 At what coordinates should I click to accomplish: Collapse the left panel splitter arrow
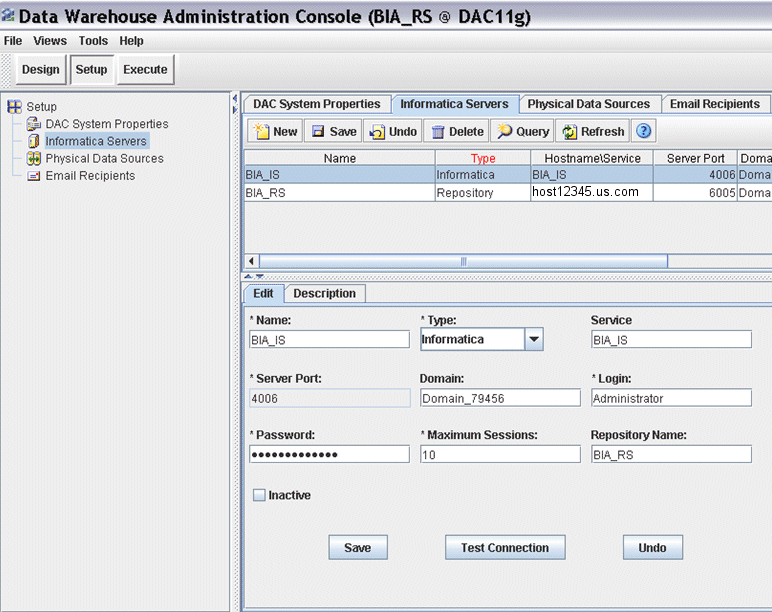coord(235,97)
